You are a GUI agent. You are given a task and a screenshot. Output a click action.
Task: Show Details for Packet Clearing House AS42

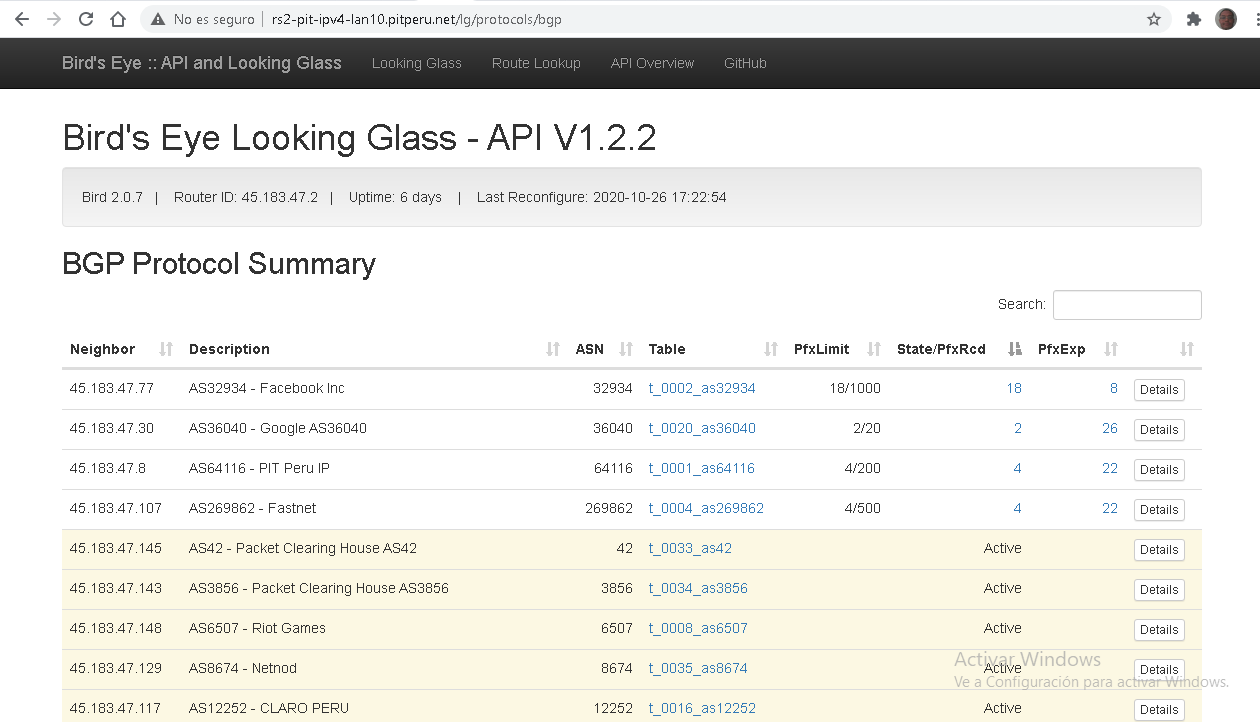(1159, 550)
